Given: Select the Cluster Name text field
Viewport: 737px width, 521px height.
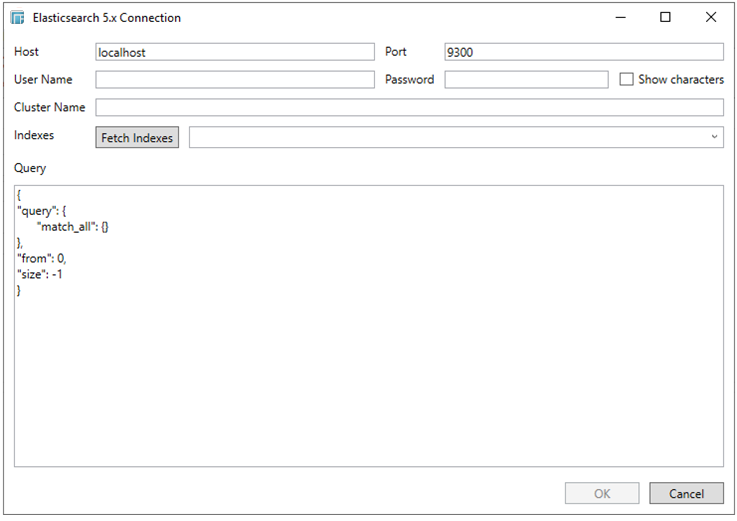Looking at the screenshot, I should tap(409, 108).
